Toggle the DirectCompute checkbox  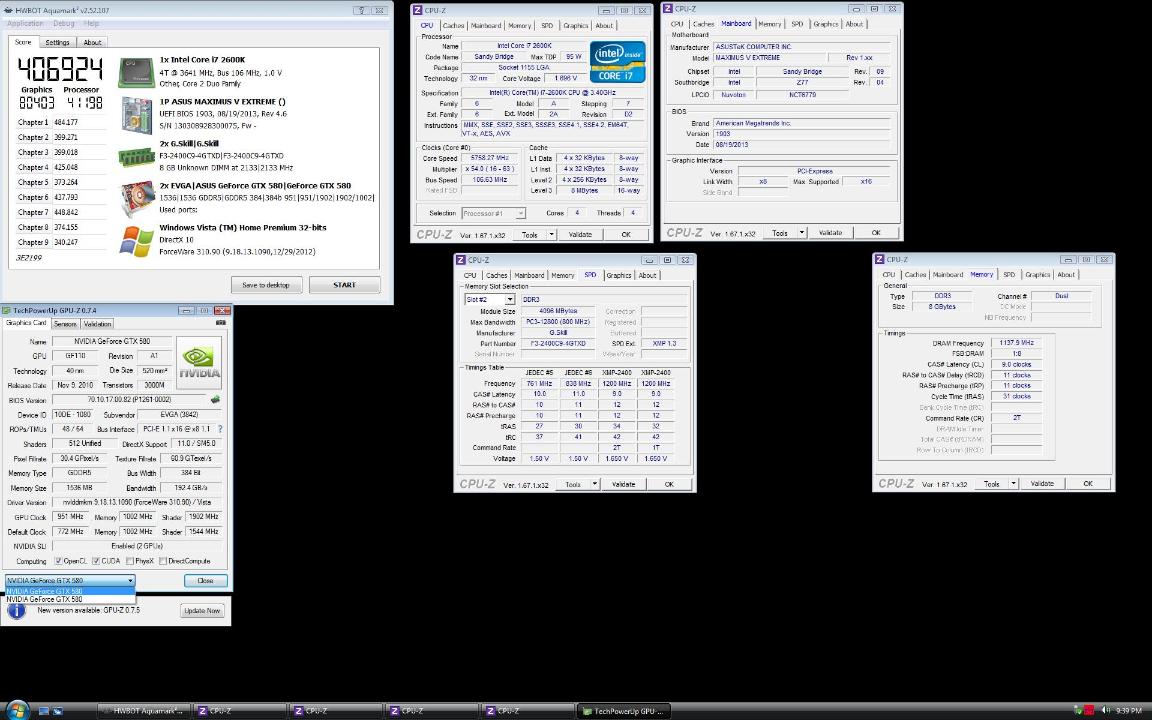tap(162, 561)
